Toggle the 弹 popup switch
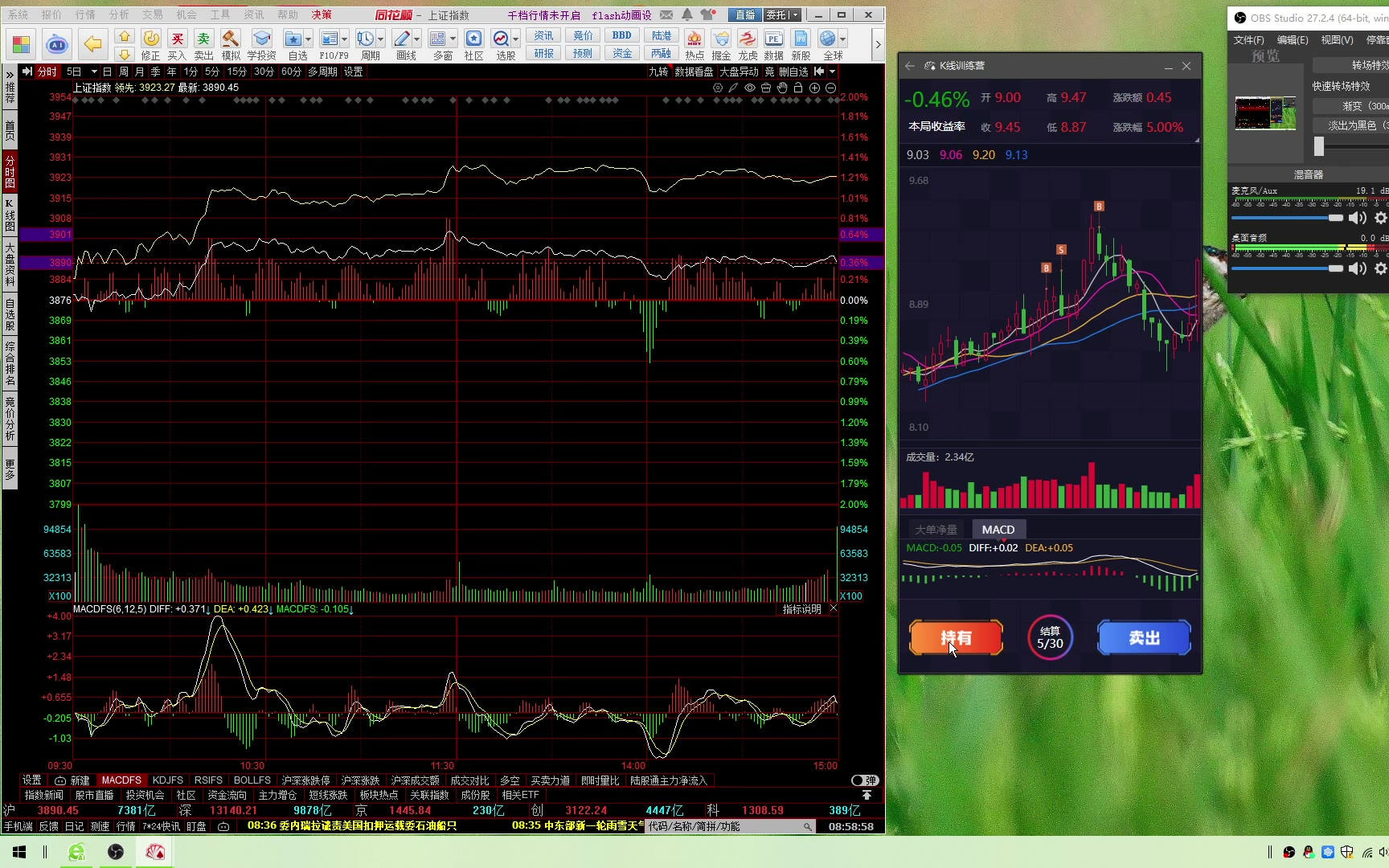The image size is (1389, 868). click(x=865, y=780)
